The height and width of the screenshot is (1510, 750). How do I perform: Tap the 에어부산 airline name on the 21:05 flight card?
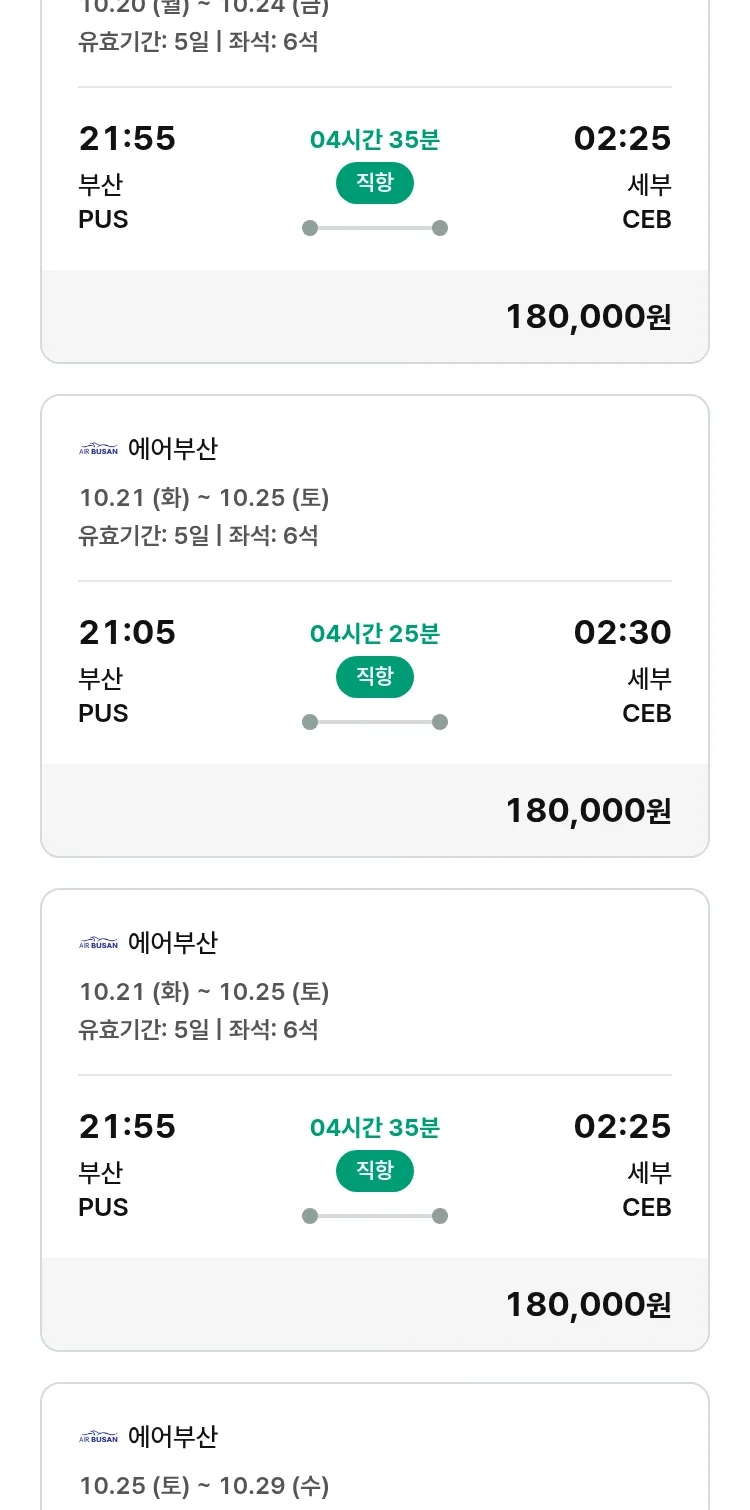click(x=172, y=449)
